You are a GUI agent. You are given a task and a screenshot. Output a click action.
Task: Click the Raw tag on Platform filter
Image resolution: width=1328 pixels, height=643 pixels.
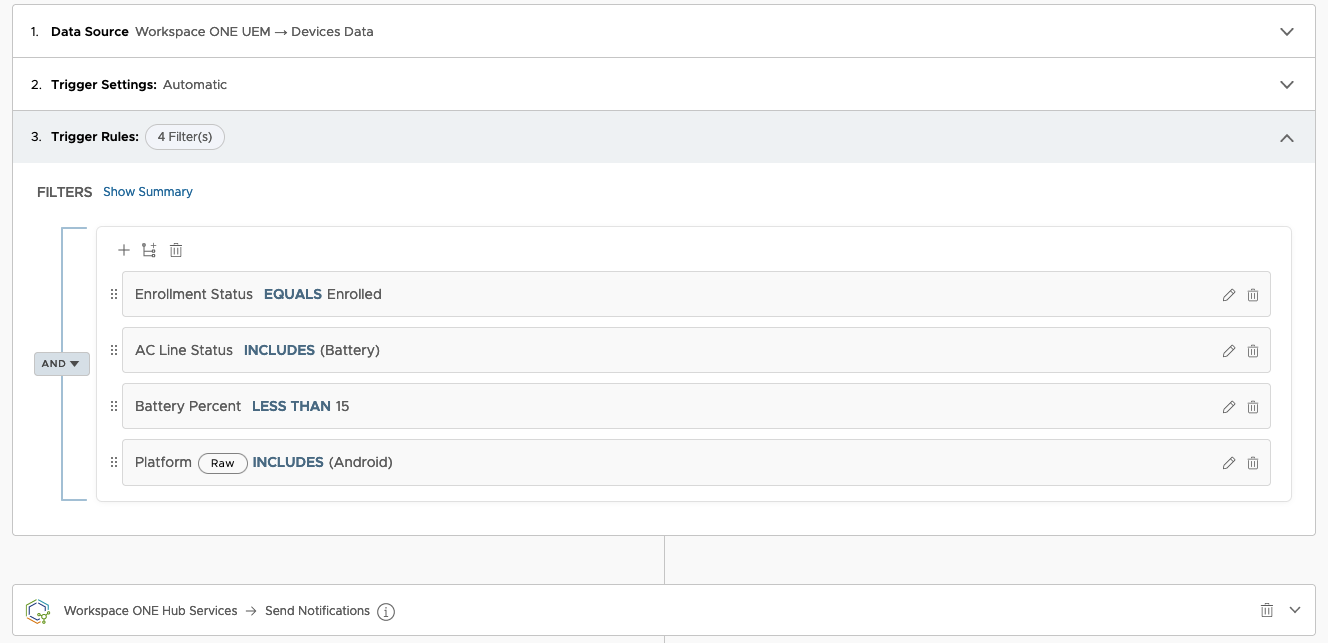(x=223, y=463)
